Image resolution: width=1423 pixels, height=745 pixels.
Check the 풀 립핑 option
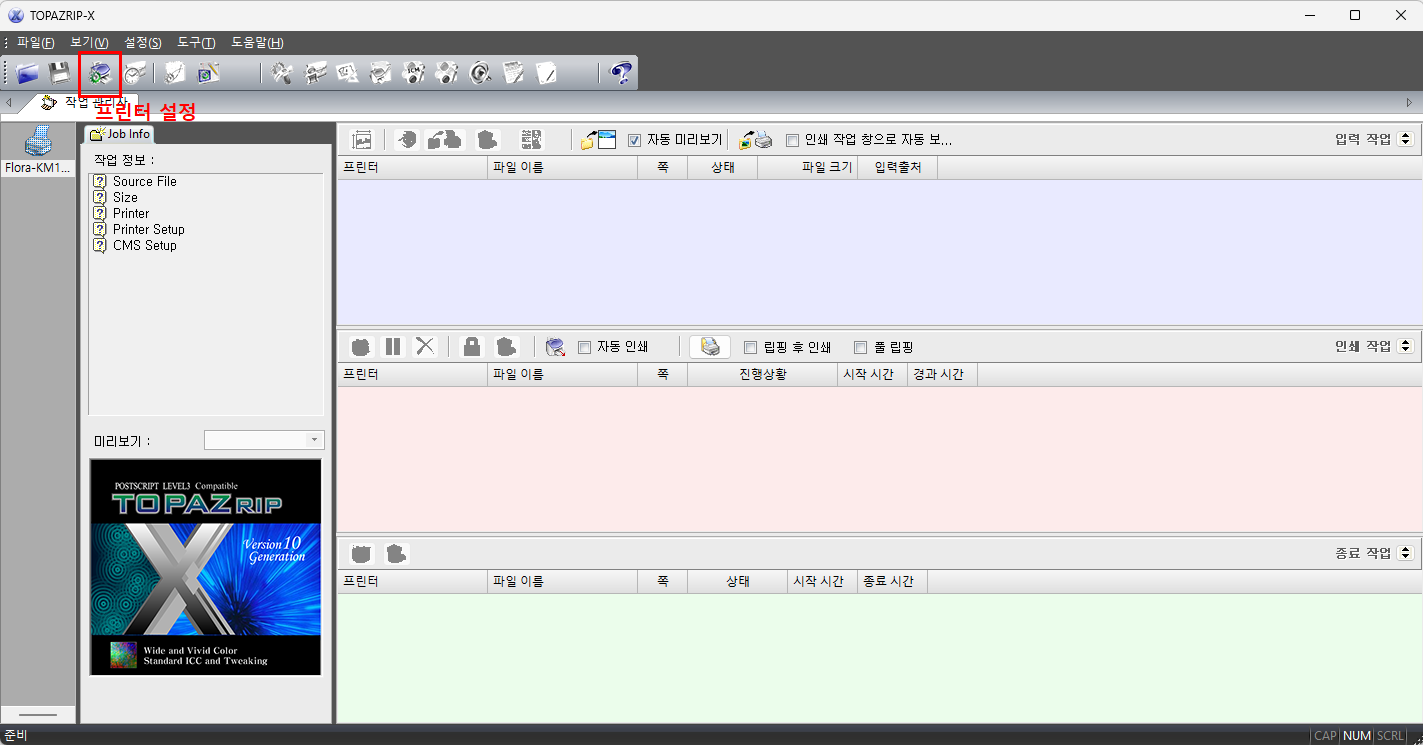(x=860, y=347)
